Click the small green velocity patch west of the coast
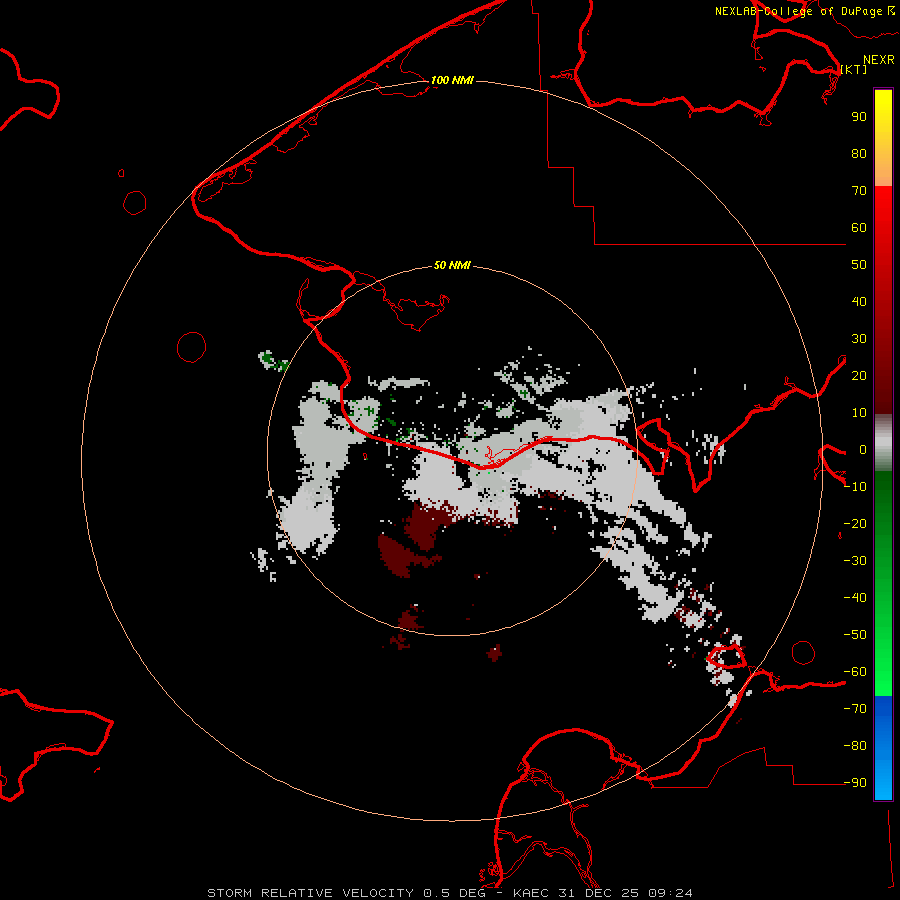 [x=272, y=361]
